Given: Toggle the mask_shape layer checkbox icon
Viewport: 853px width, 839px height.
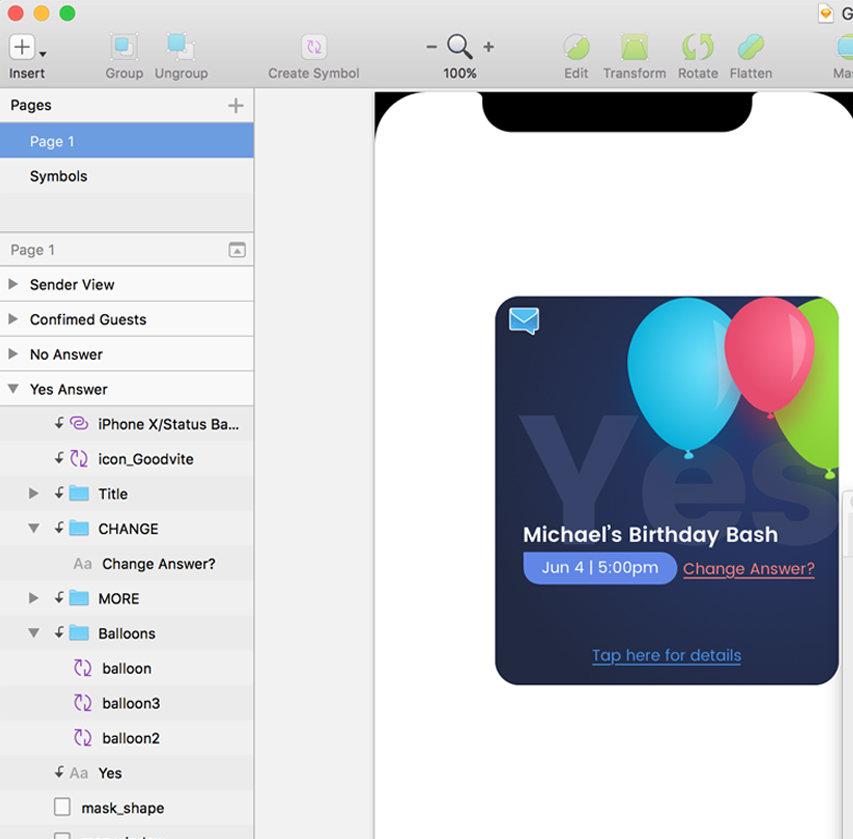Looking at the screenshot, I should click(x=63, y=807).
